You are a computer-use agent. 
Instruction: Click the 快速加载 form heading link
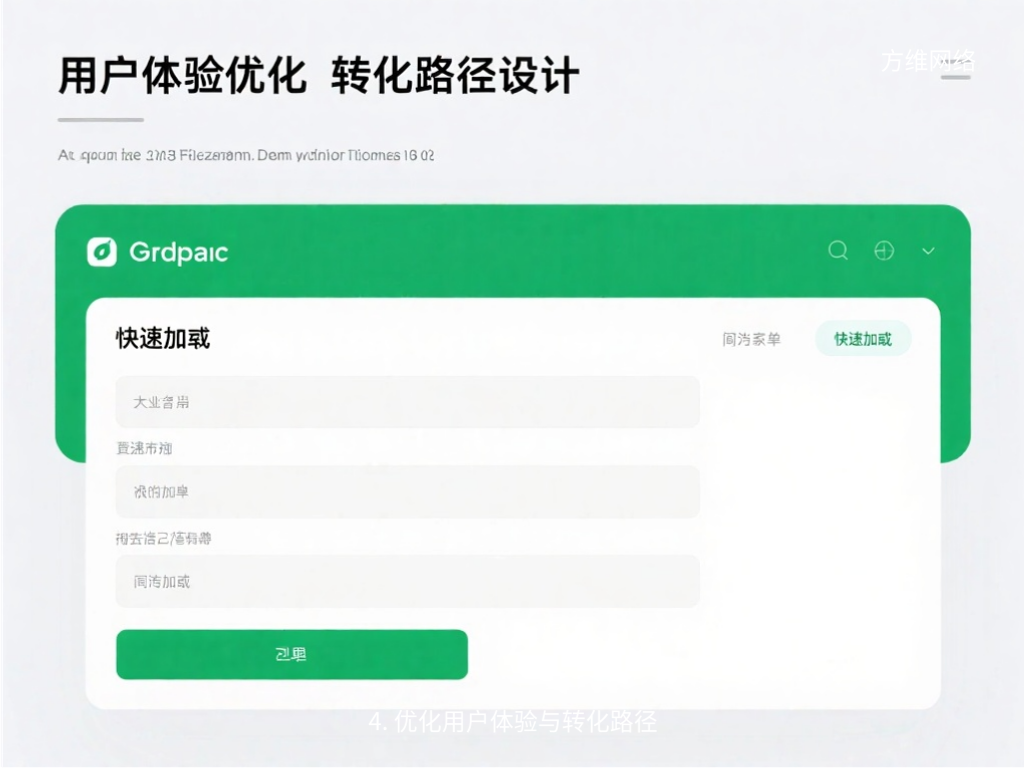(163, 338)
